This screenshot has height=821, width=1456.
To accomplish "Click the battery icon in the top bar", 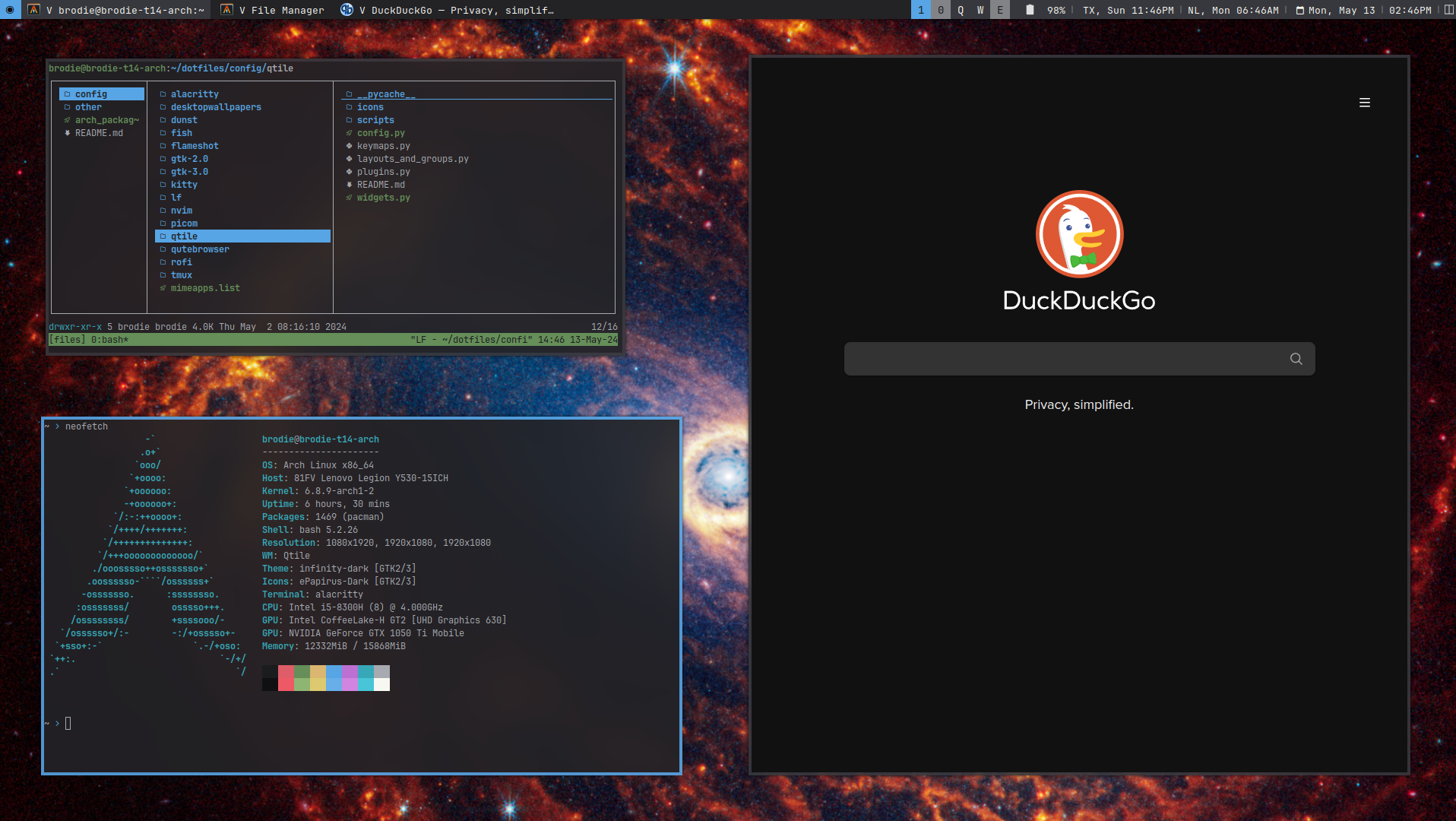I will tap(1030, 10).
